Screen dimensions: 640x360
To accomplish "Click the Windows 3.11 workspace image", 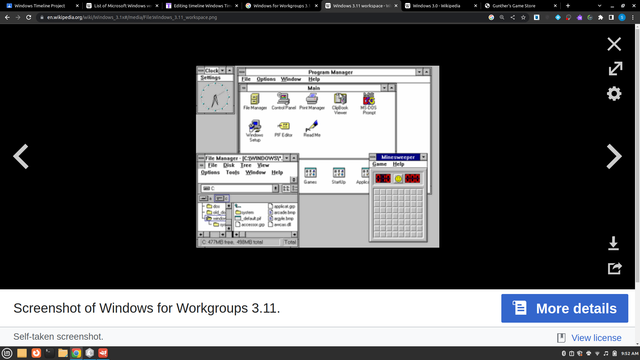I will [x=318, y=157].
